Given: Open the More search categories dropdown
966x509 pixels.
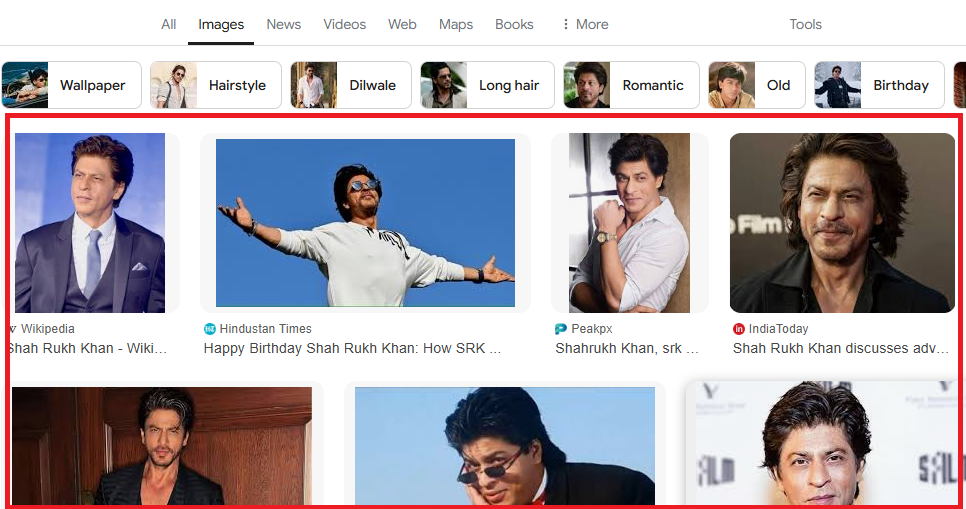Looking at the screenshot, I should pyautogui.click(x=585, y=24).
